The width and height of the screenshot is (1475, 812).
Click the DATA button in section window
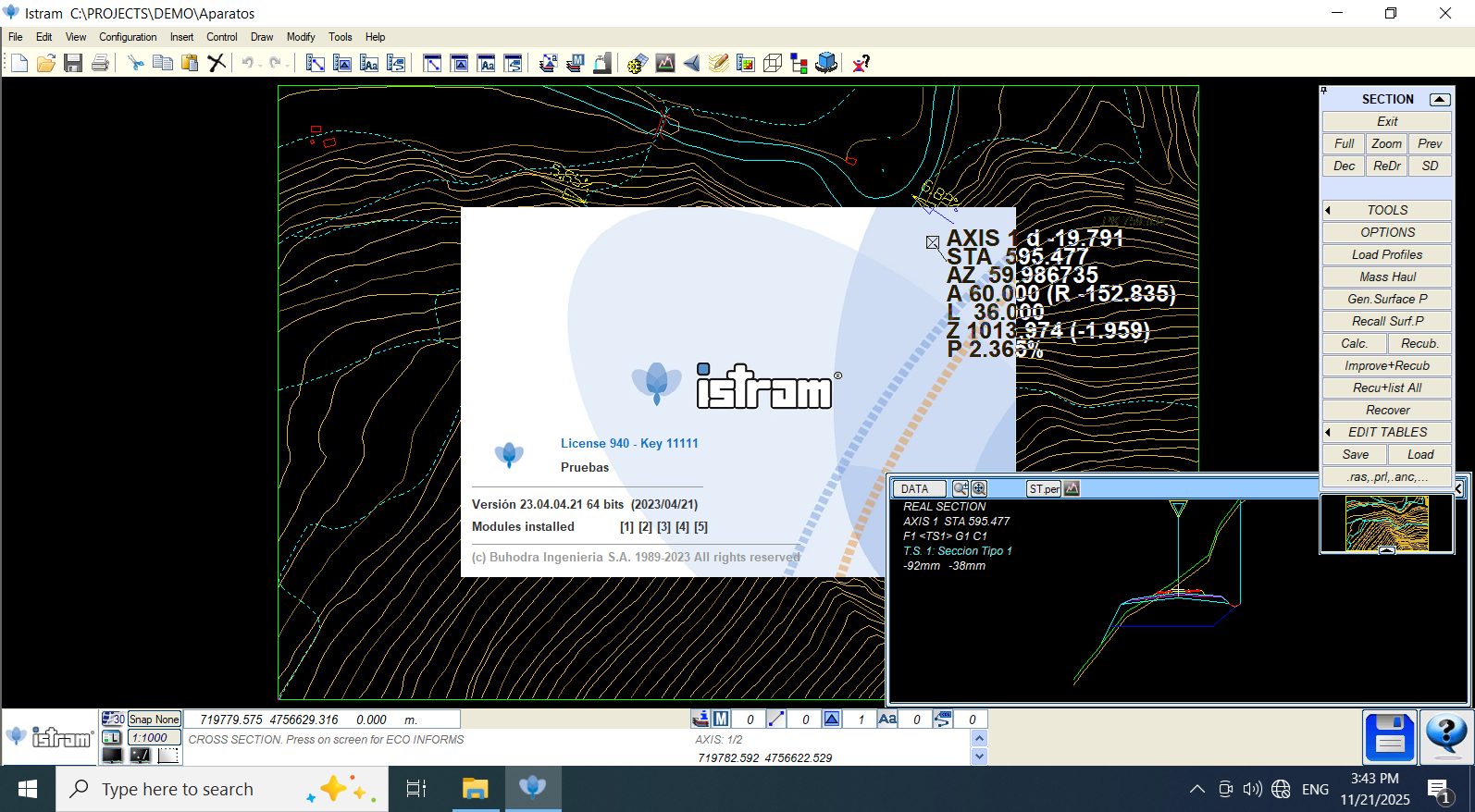point(919,488)
